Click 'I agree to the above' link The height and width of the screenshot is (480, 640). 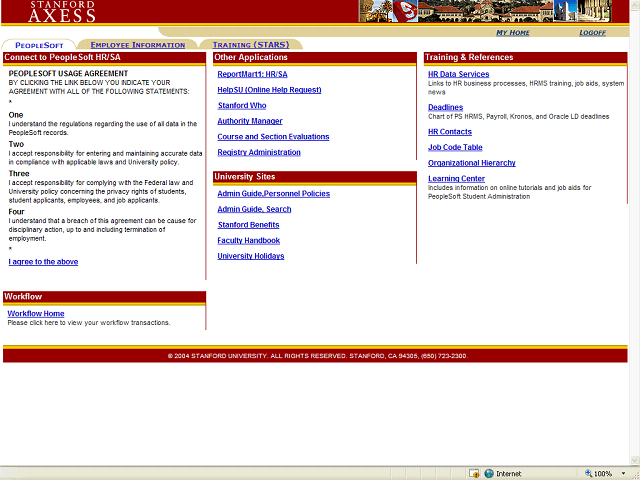[x=43, y=262]
